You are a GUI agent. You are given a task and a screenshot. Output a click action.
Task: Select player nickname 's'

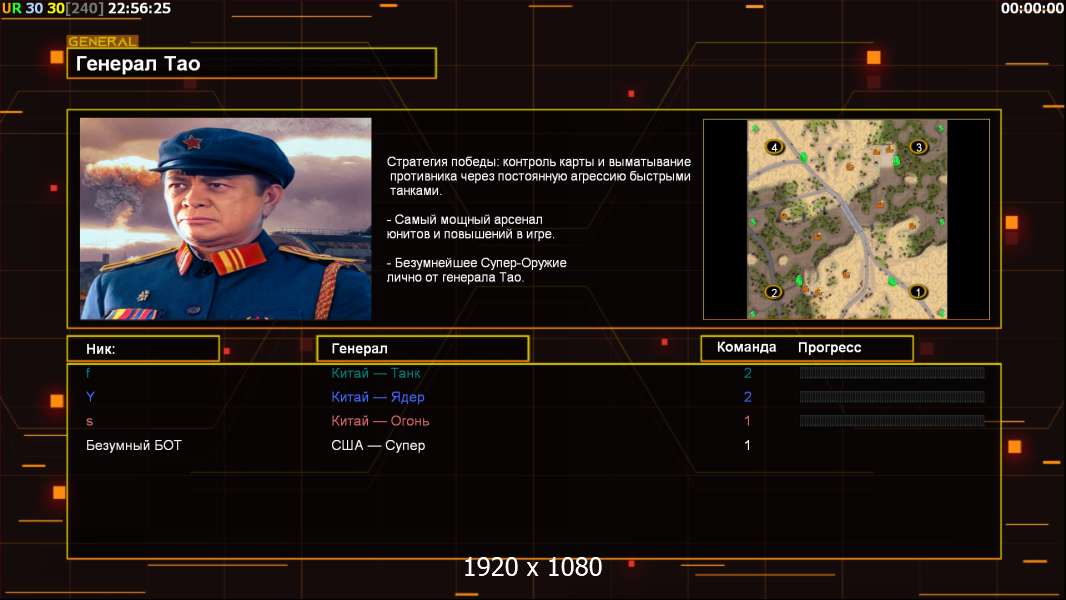pyautogui.click(x=89, y=421)
